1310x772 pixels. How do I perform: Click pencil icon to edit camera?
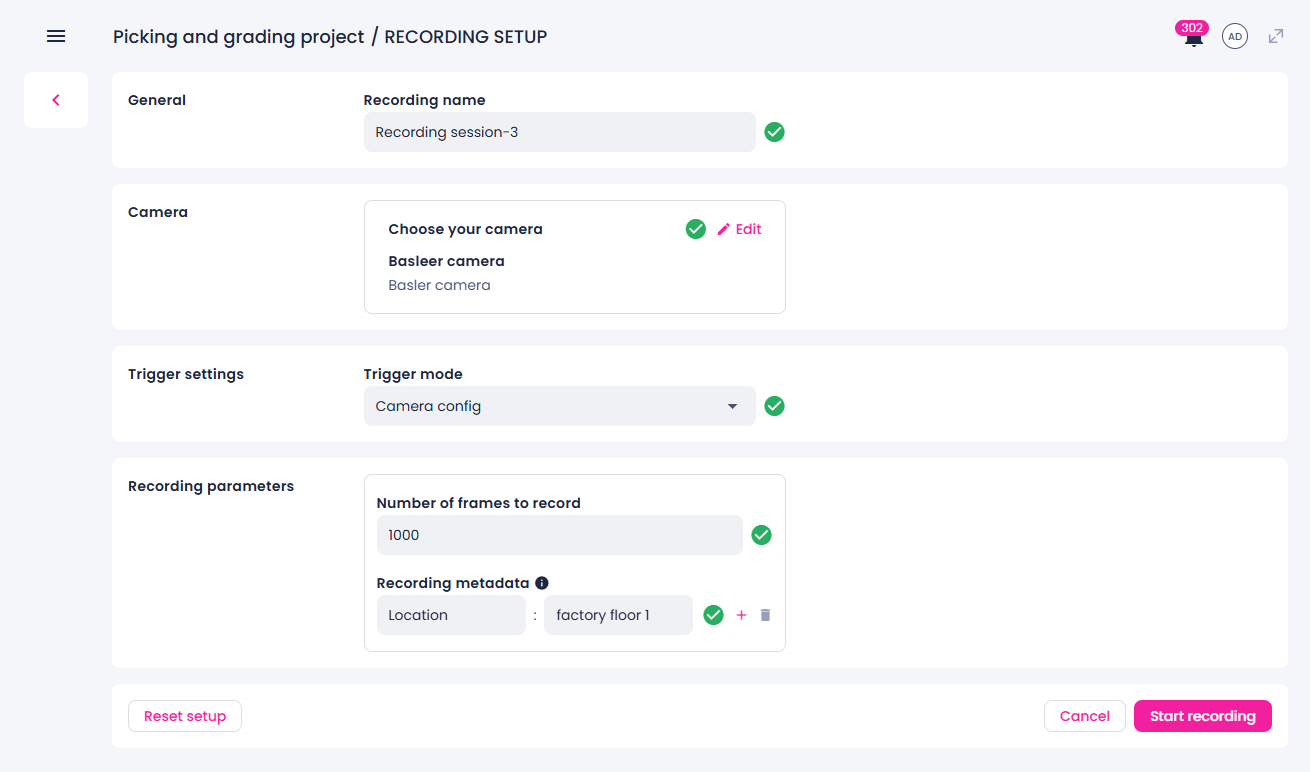(x=724, y=229)
